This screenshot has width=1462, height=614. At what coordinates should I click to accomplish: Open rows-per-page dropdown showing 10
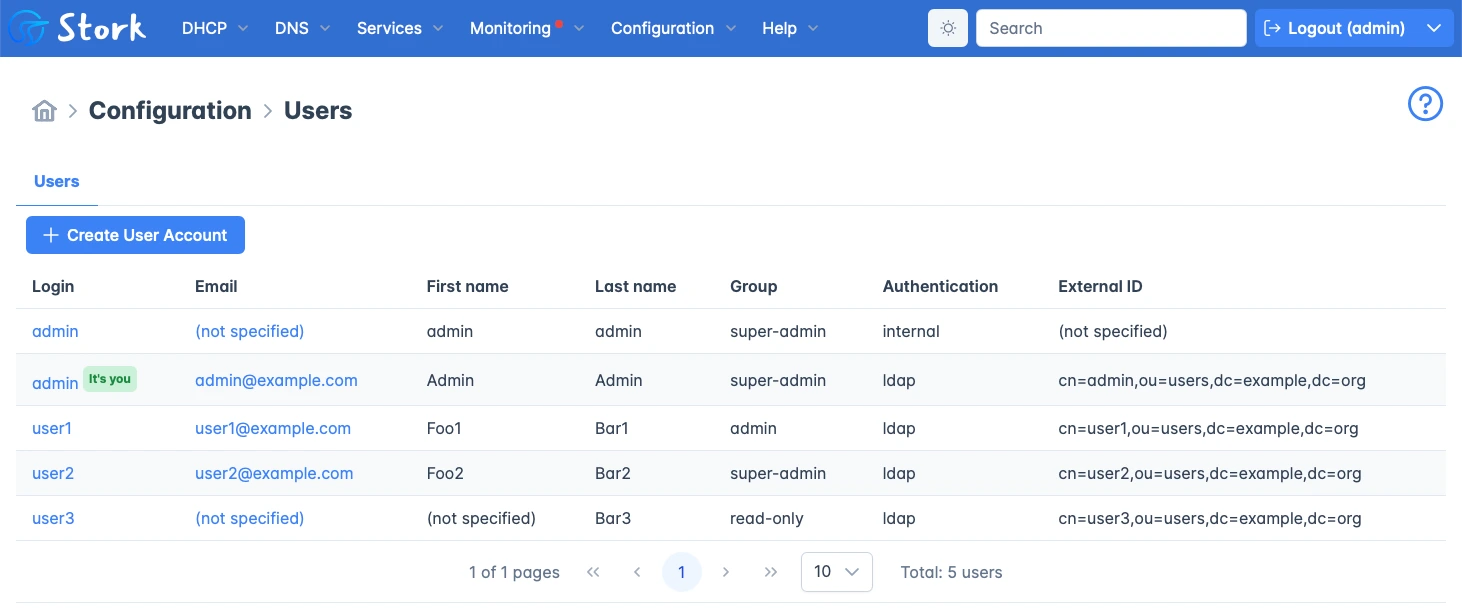pyautogui.click(x=837, y=572)
